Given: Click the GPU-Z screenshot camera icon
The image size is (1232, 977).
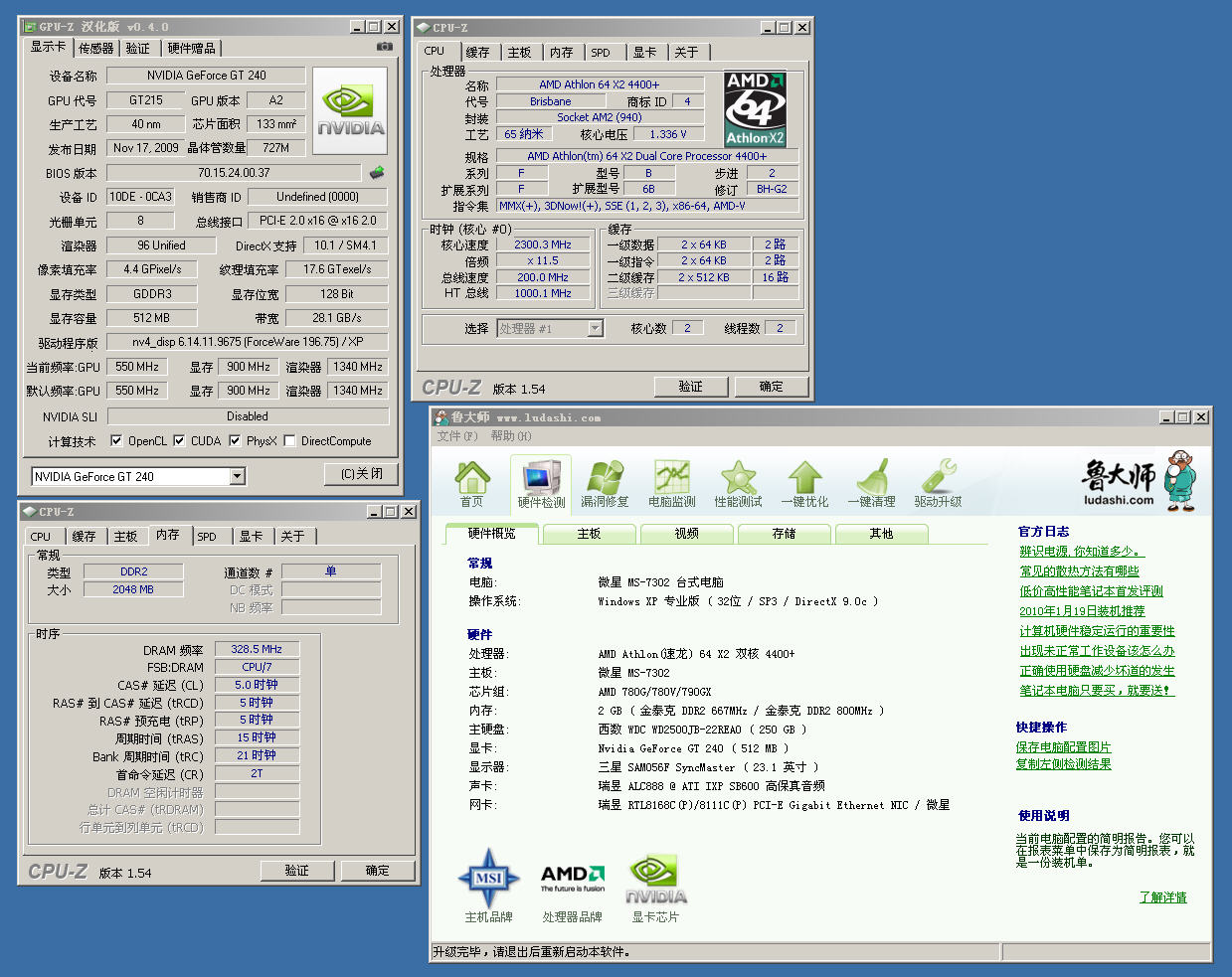Looking at the screenshot, I should pos(384,47).
